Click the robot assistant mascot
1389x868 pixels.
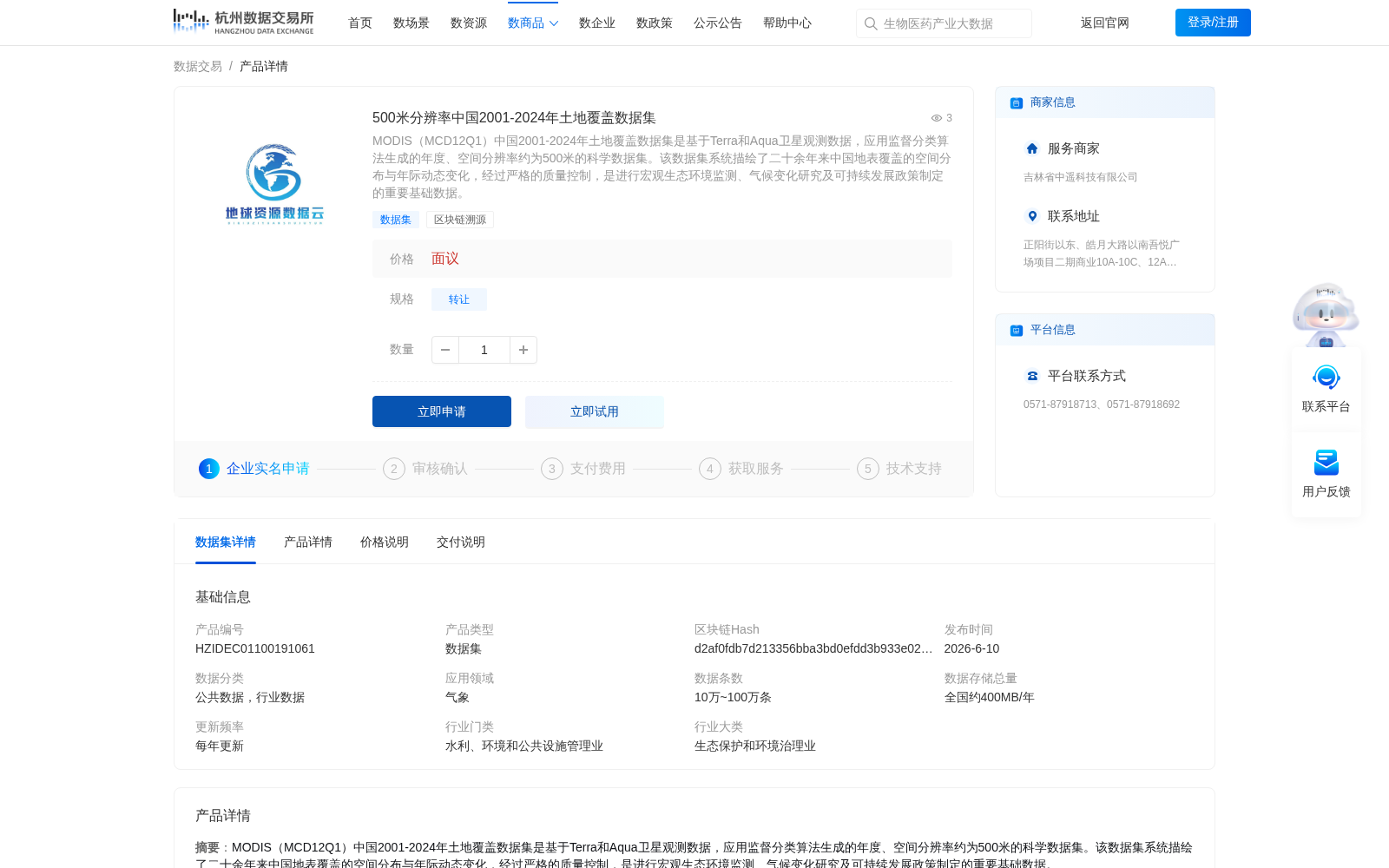(1326, 314)
